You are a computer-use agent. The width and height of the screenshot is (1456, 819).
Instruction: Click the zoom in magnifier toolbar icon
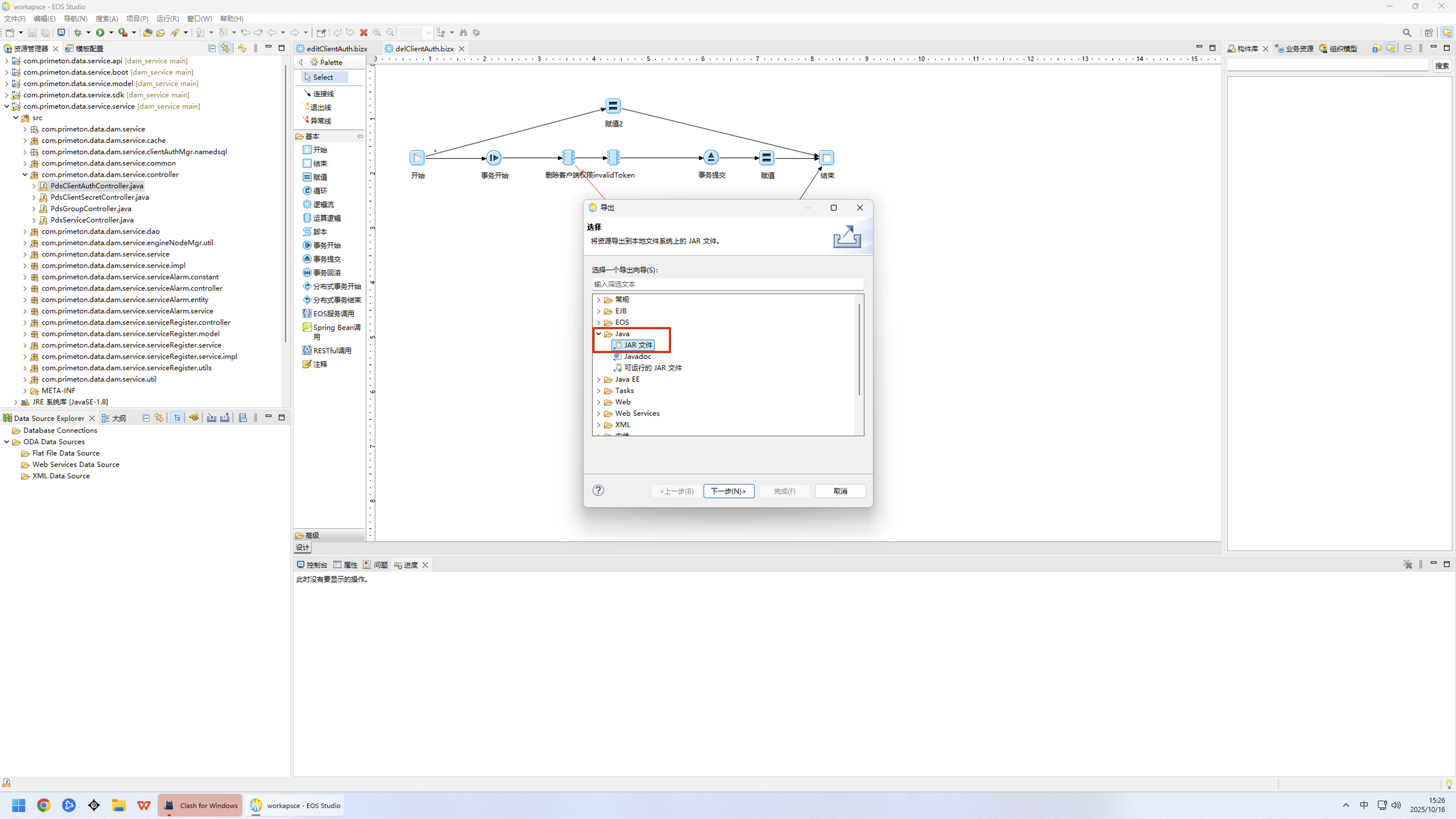point(377,33)
